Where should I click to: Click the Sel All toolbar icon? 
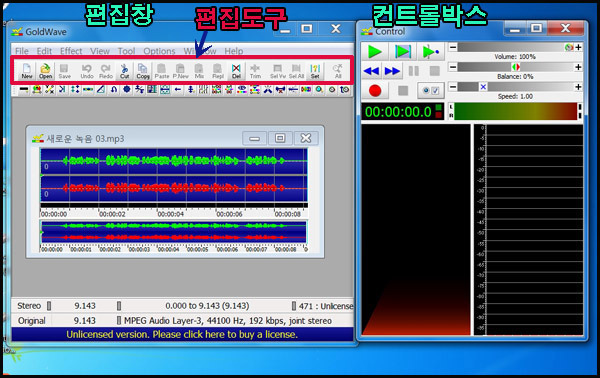point(296,71)
